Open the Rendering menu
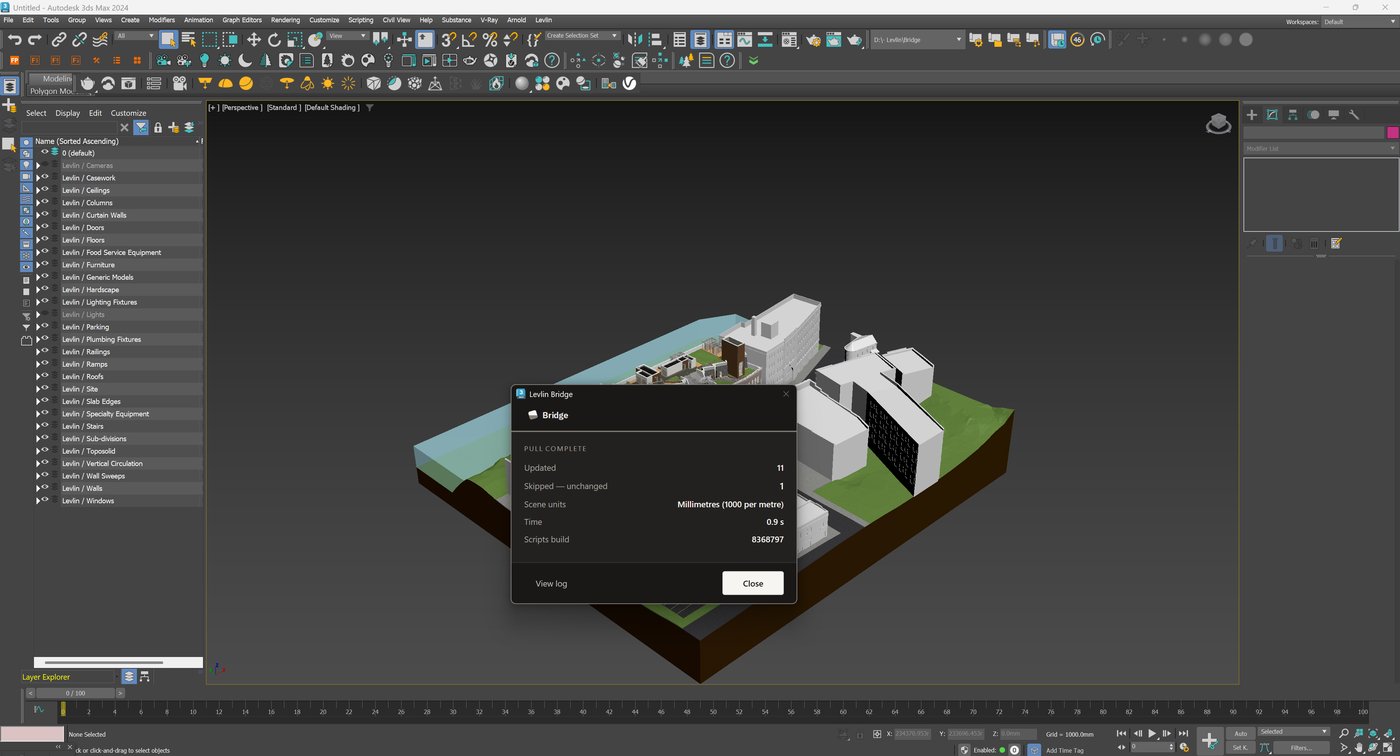1400x756 pixels. (x=285, y=20)
